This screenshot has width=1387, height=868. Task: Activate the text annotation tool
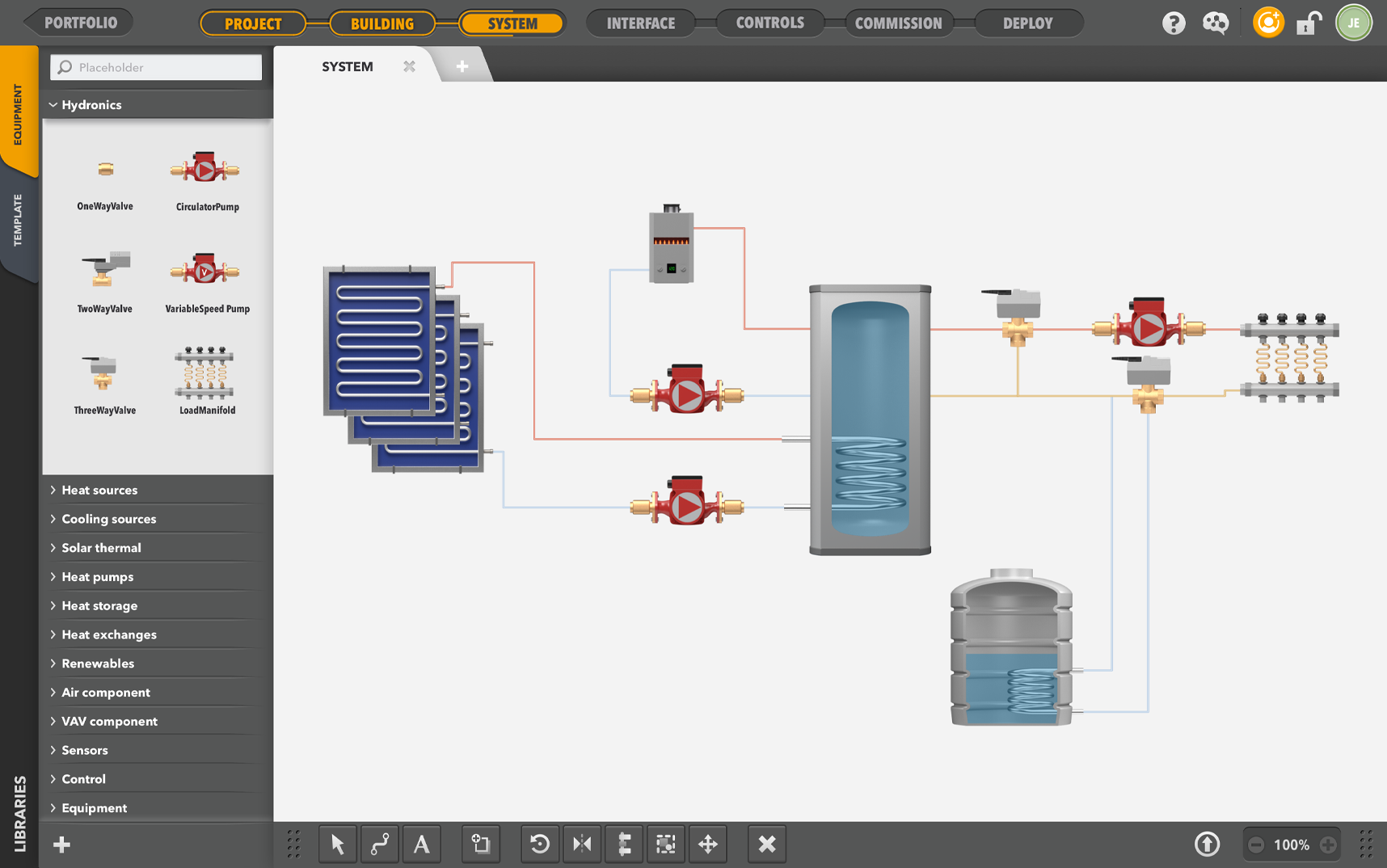coord(422,845)
